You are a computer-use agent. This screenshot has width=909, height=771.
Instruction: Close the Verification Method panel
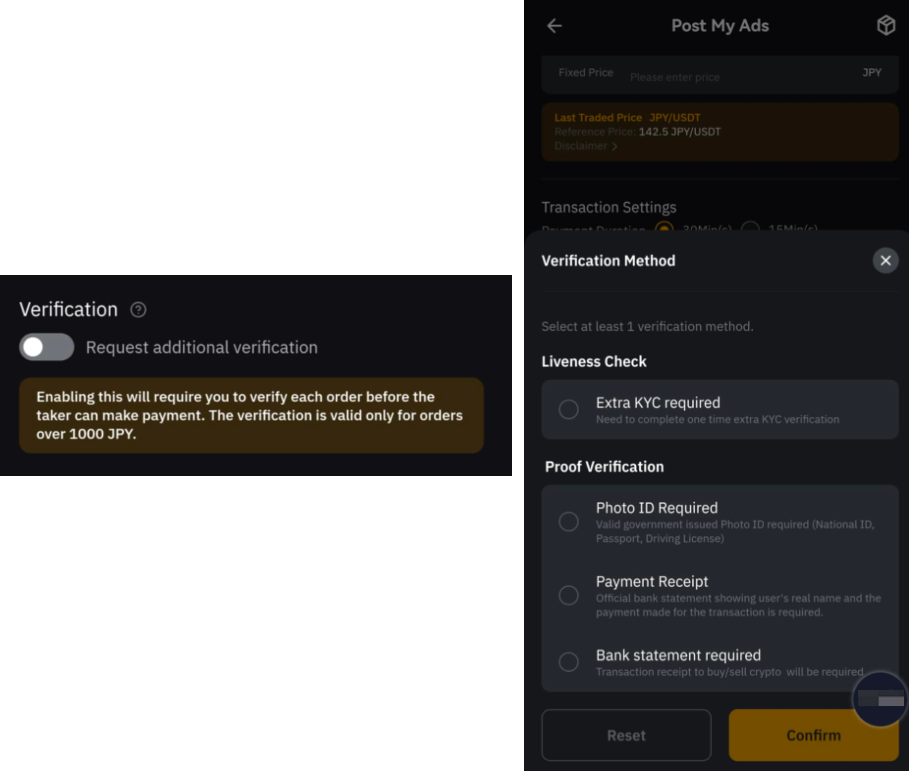[x=885, y=261]
